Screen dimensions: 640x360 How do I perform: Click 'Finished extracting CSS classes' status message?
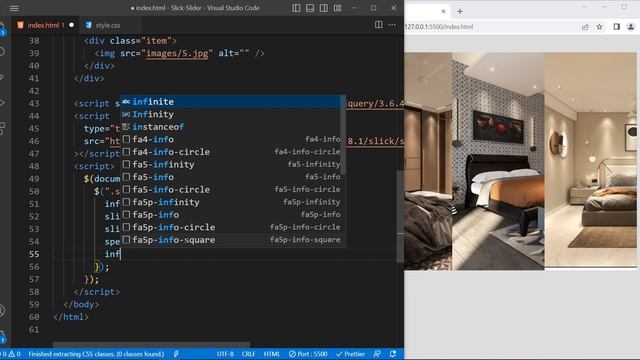[96, 354]
